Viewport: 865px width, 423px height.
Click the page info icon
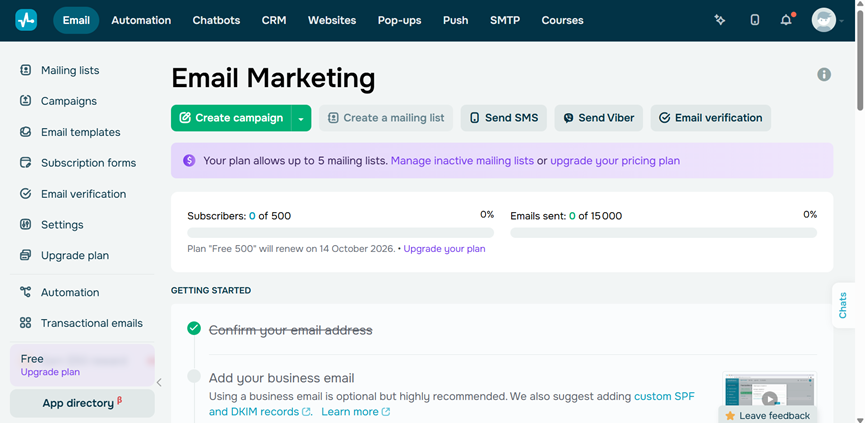click(824, 74)
